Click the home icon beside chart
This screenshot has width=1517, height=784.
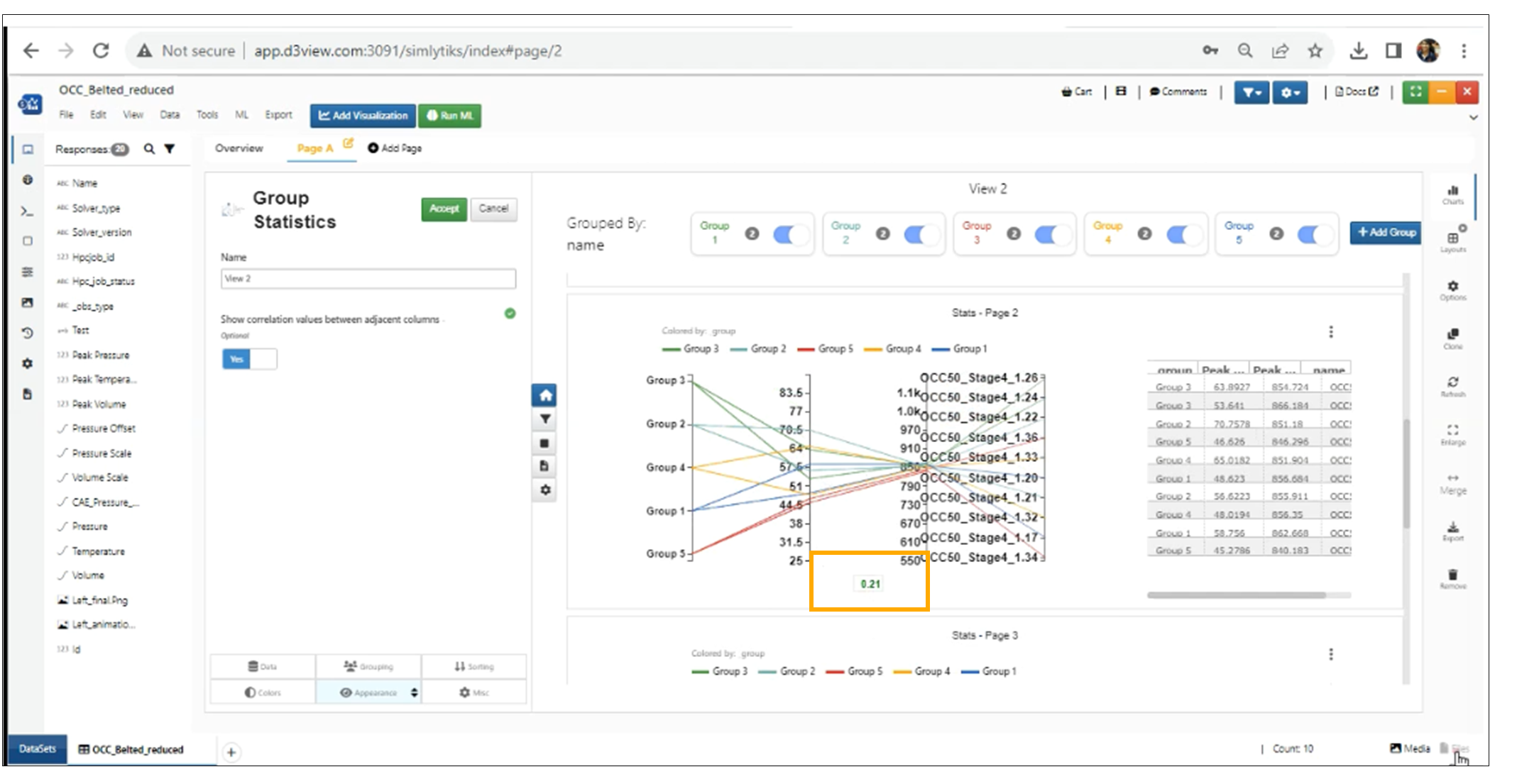coord(544,395)
